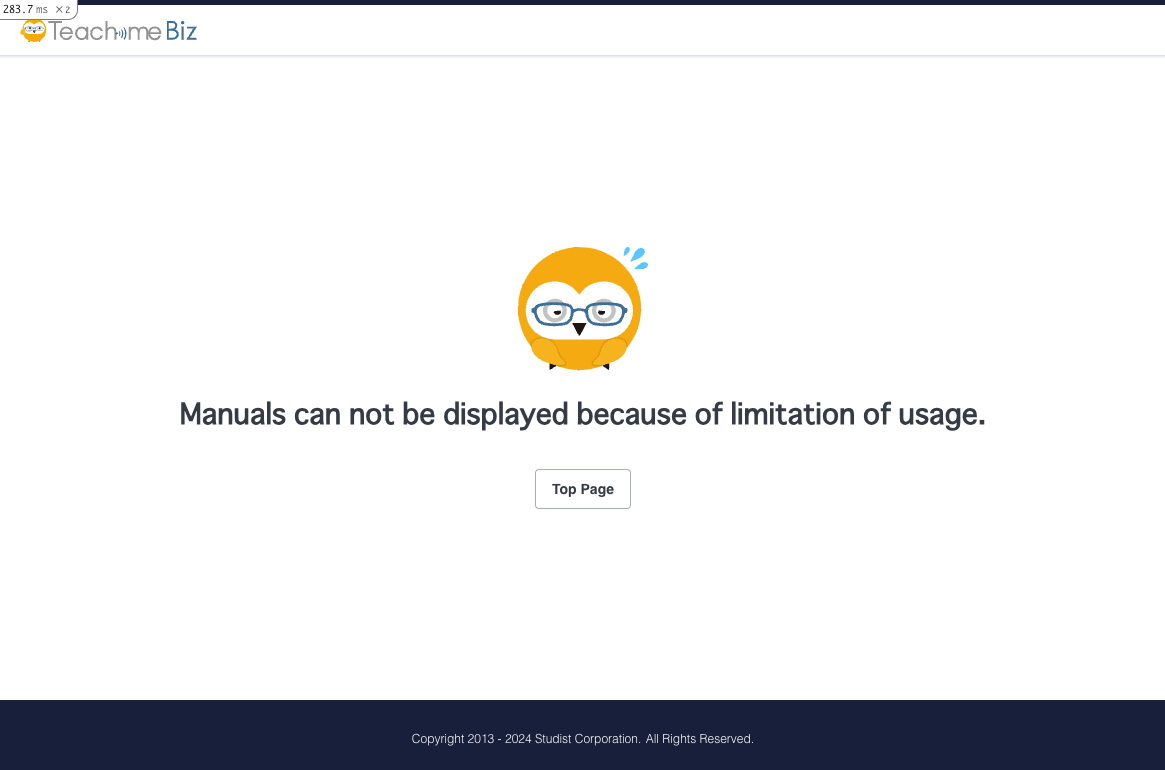
Task: Open the 283.7 ms profiler timing badge
Action: 25,9
